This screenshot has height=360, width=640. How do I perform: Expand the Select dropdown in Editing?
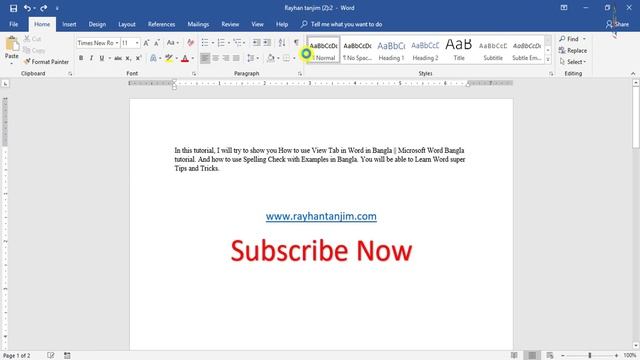point(573,62)
